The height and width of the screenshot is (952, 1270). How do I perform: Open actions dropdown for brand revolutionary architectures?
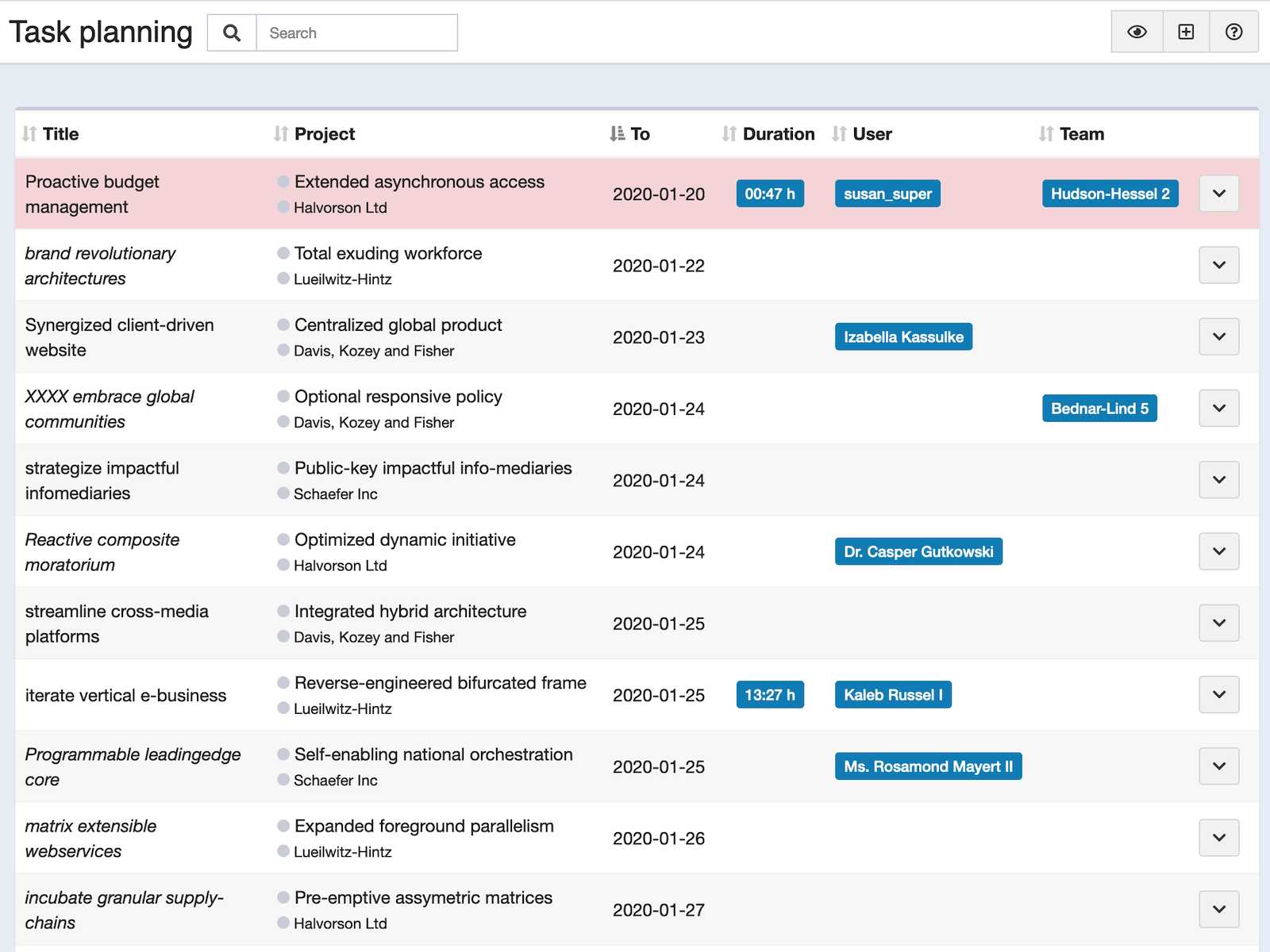pyautogui.click(x=1219, y=265)
